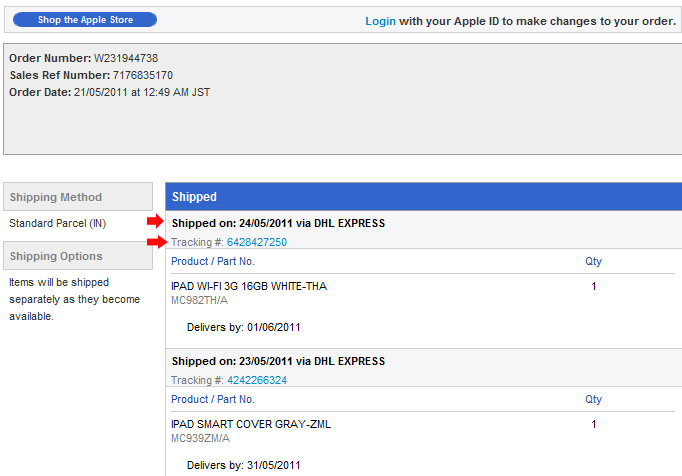This screenshot has width=682, height=476.
Task: Click order number W231944738 text
Action: click(126, 58)
